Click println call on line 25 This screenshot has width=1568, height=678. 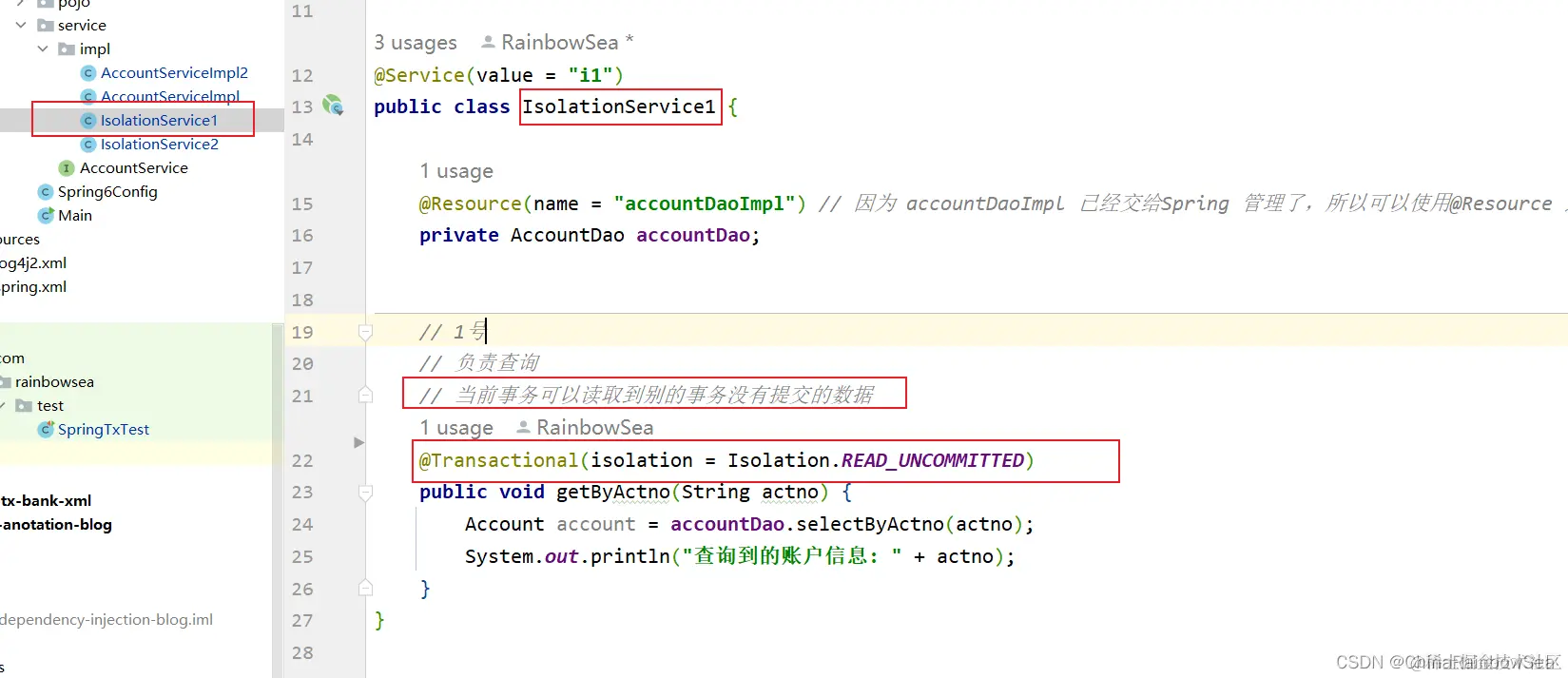630,556
